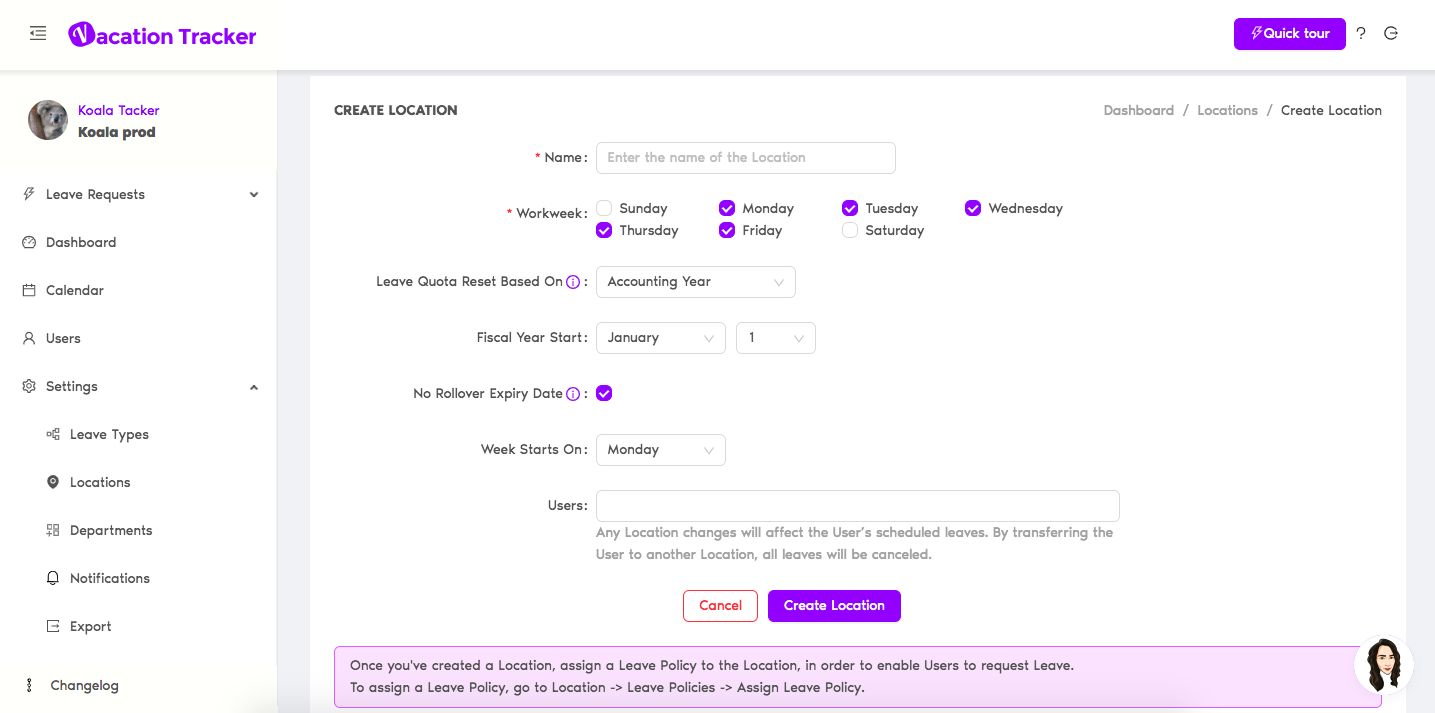This screenshot has width=1435, height=713.
Task: Uncheck the Friday workweek box
Action: click(727, 230)
